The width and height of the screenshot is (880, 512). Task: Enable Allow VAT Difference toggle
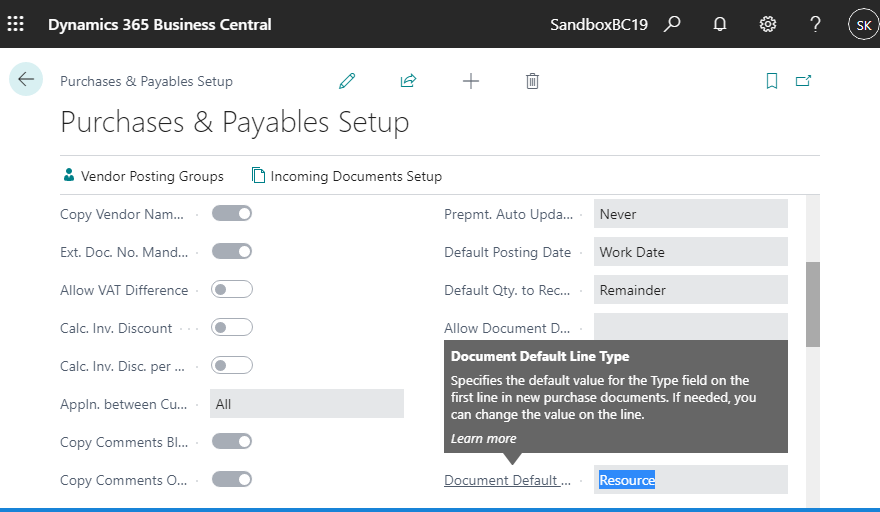(x=232, y=290)
